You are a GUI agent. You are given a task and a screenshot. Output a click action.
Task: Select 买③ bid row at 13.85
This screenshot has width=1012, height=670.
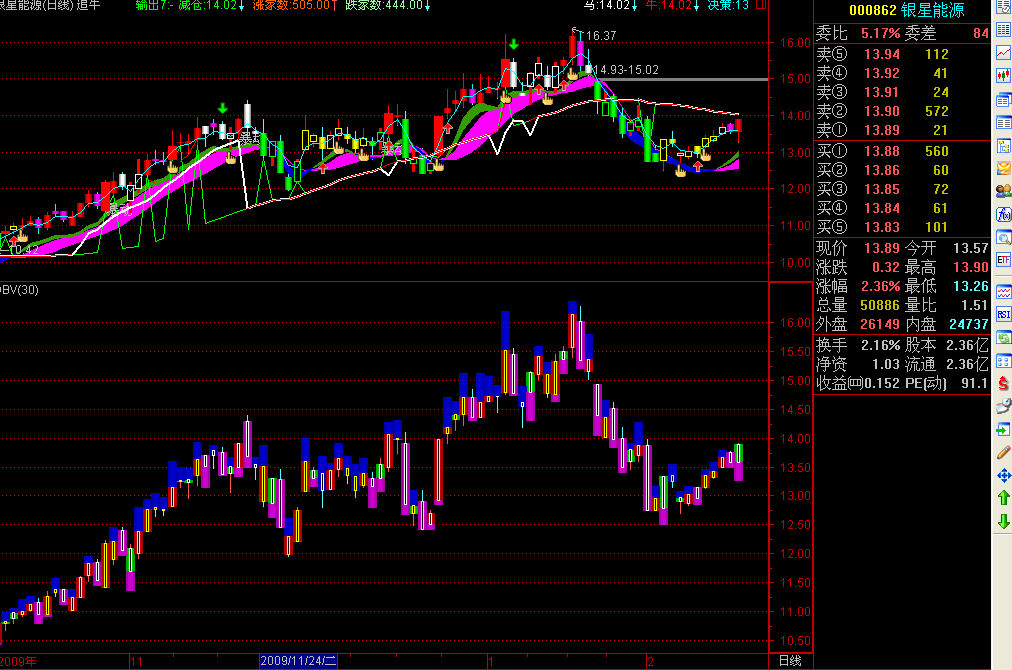902,189
